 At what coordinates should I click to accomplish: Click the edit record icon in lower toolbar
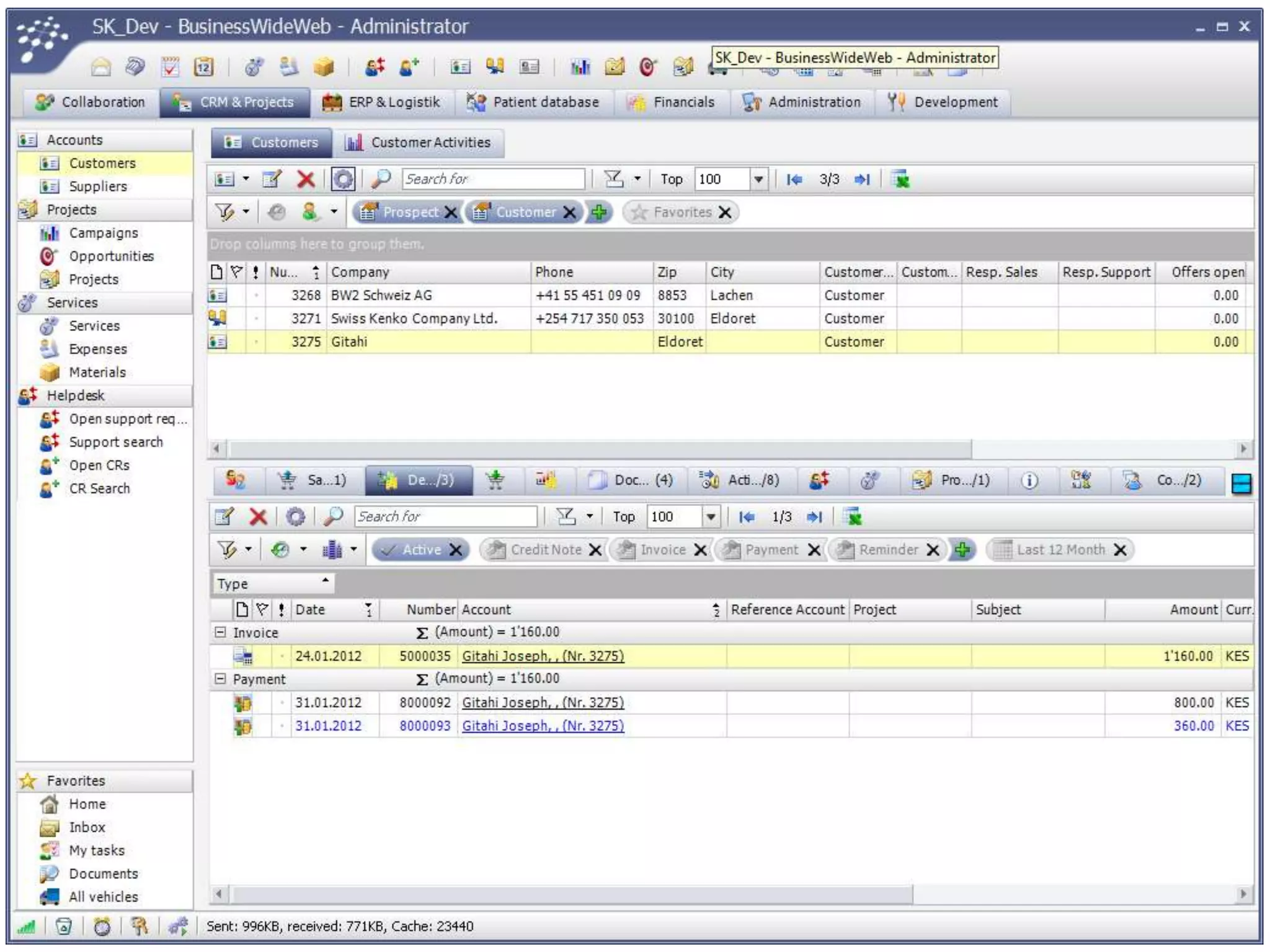click(x=224, y=516)
